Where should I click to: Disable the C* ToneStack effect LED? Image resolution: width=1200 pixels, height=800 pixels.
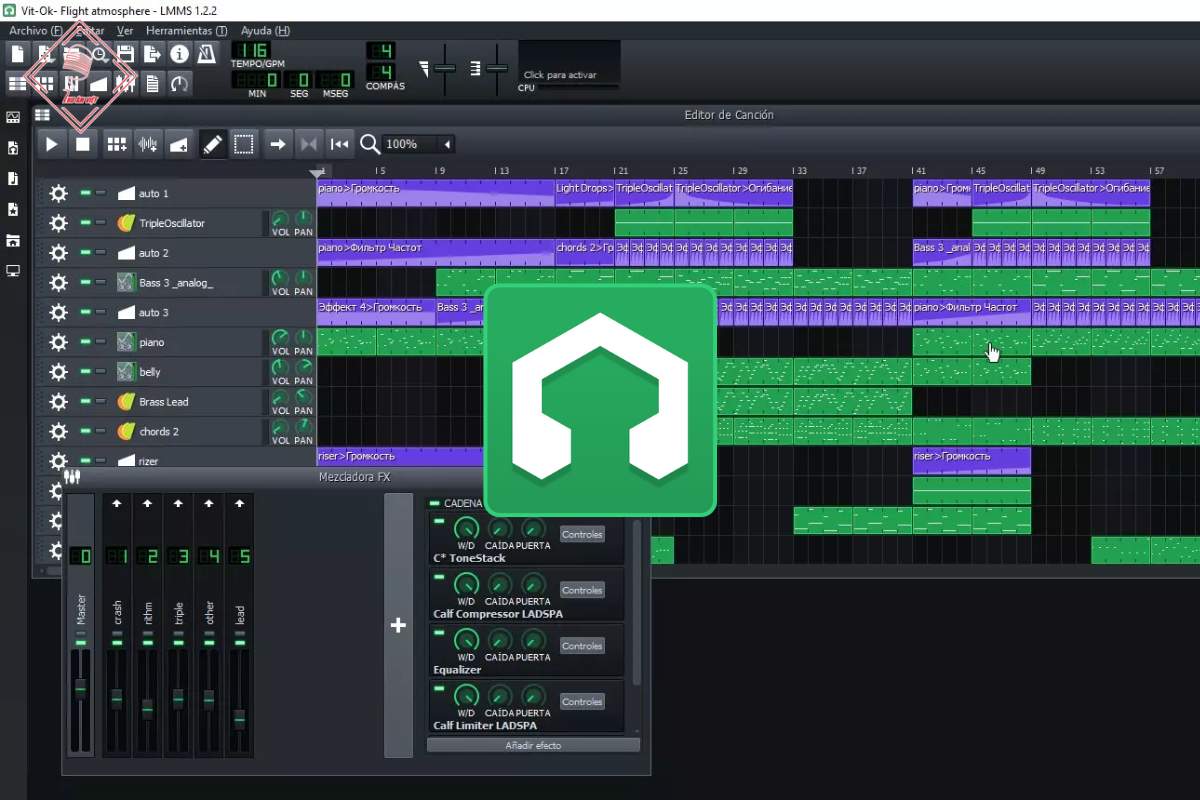[x=438, y=522]
